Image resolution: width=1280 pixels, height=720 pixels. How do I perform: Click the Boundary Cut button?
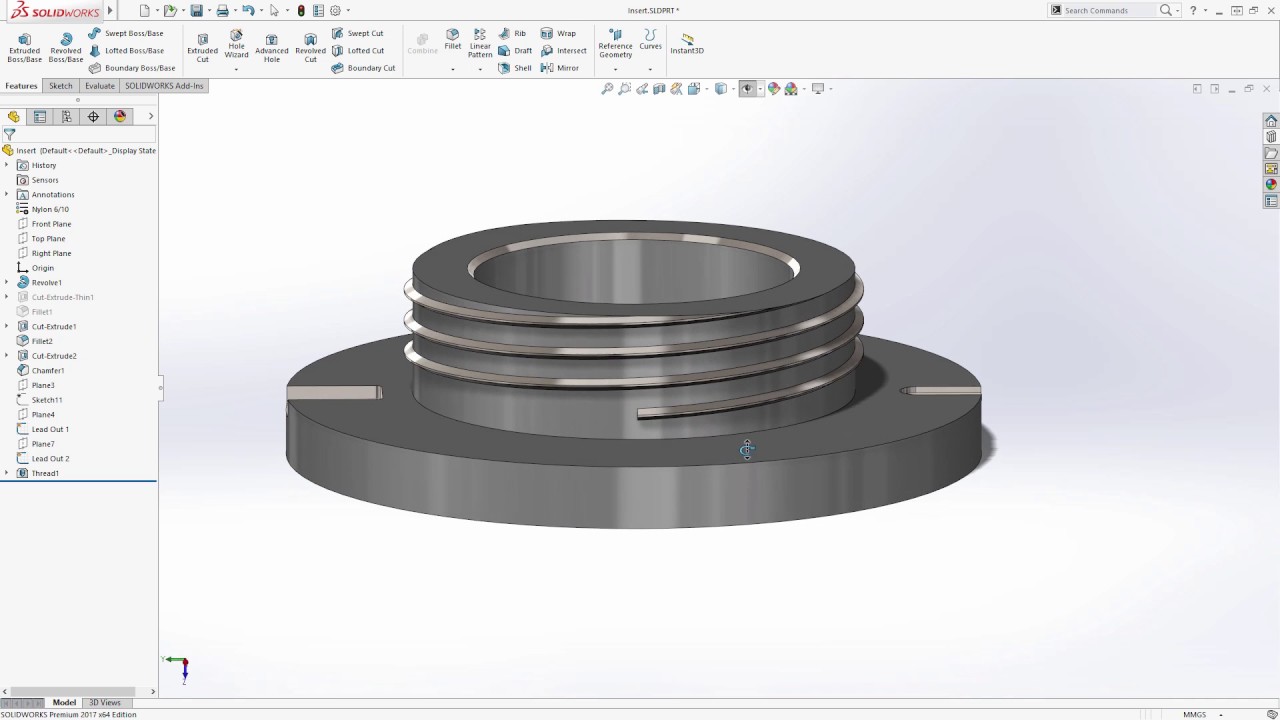pos(364,68)
